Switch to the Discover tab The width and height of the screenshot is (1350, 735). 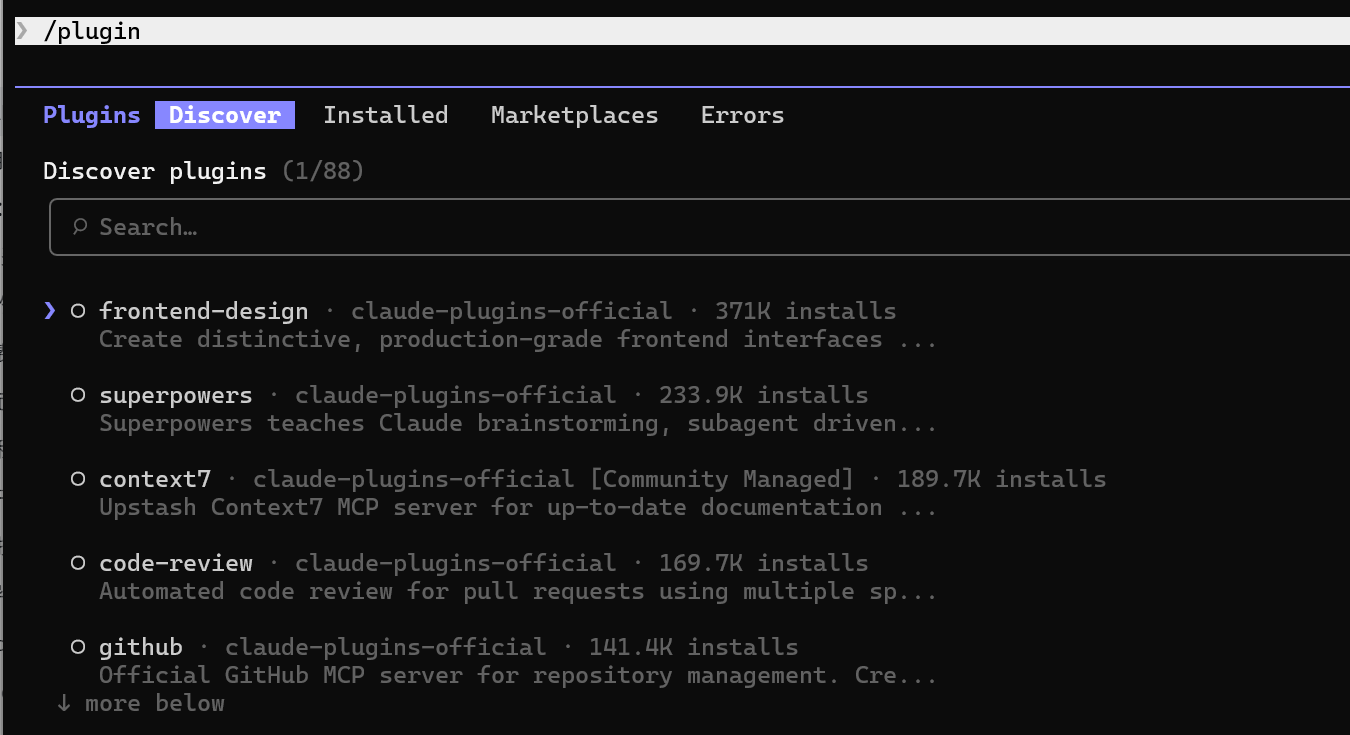coord(225,115)
